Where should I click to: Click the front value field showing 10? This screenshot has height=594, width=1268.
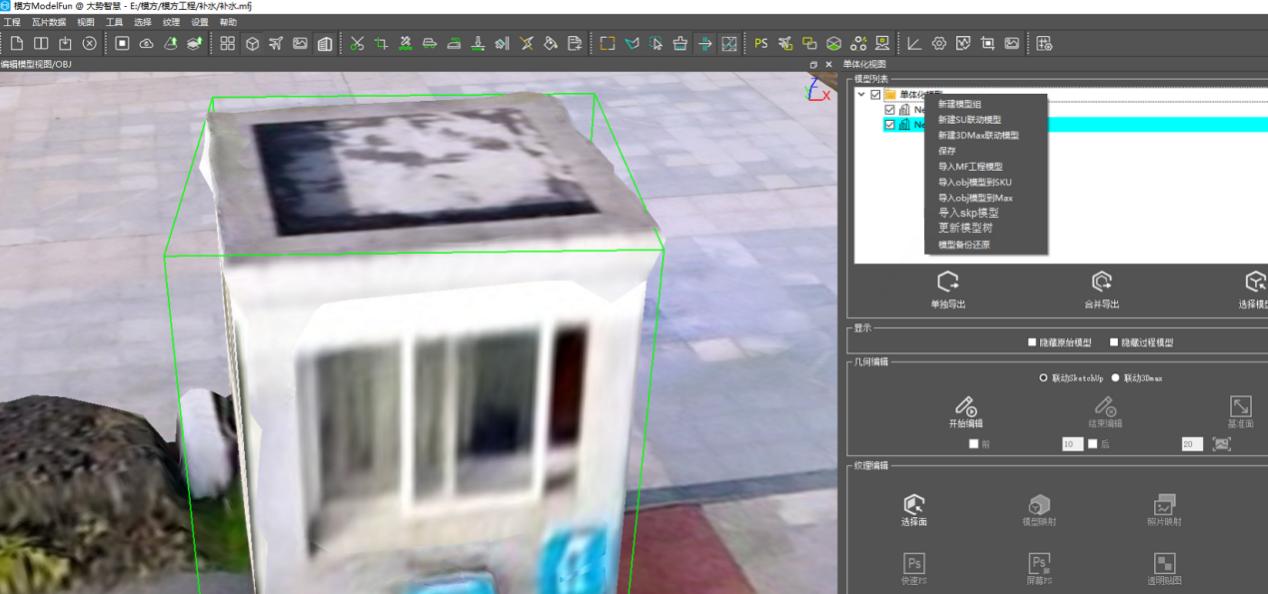click(1072, 444)
